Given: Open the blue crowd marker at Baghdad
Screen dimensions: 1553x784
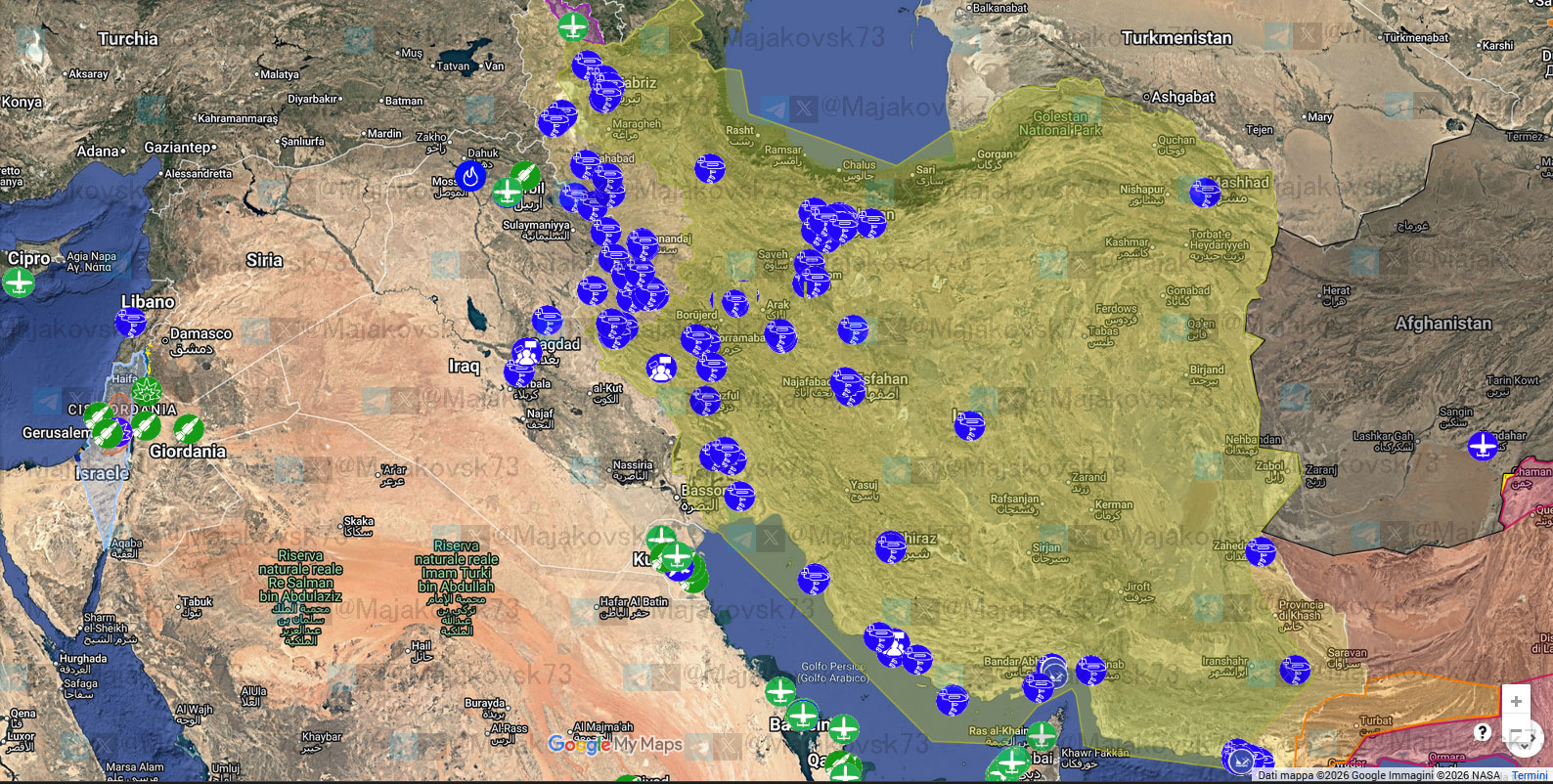Looking at the screenshot, I should click(x=528, y=353).
